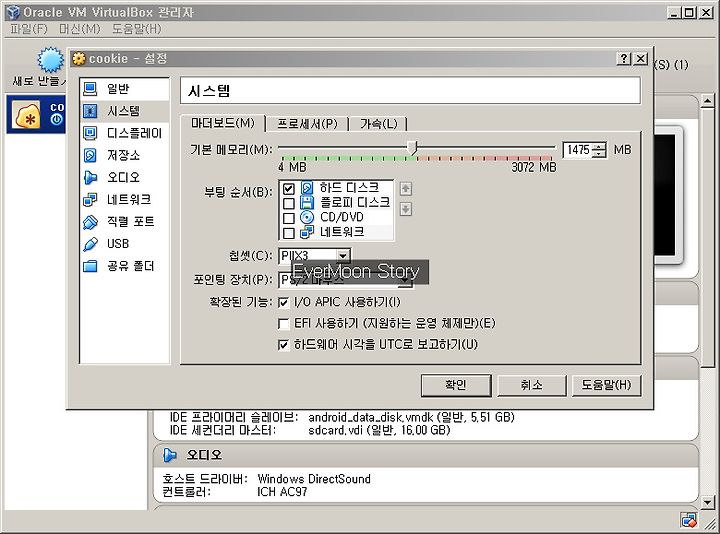Open the 네트워크 network category in sidebar
720x534 pixels.
click(x=124, y=199)
